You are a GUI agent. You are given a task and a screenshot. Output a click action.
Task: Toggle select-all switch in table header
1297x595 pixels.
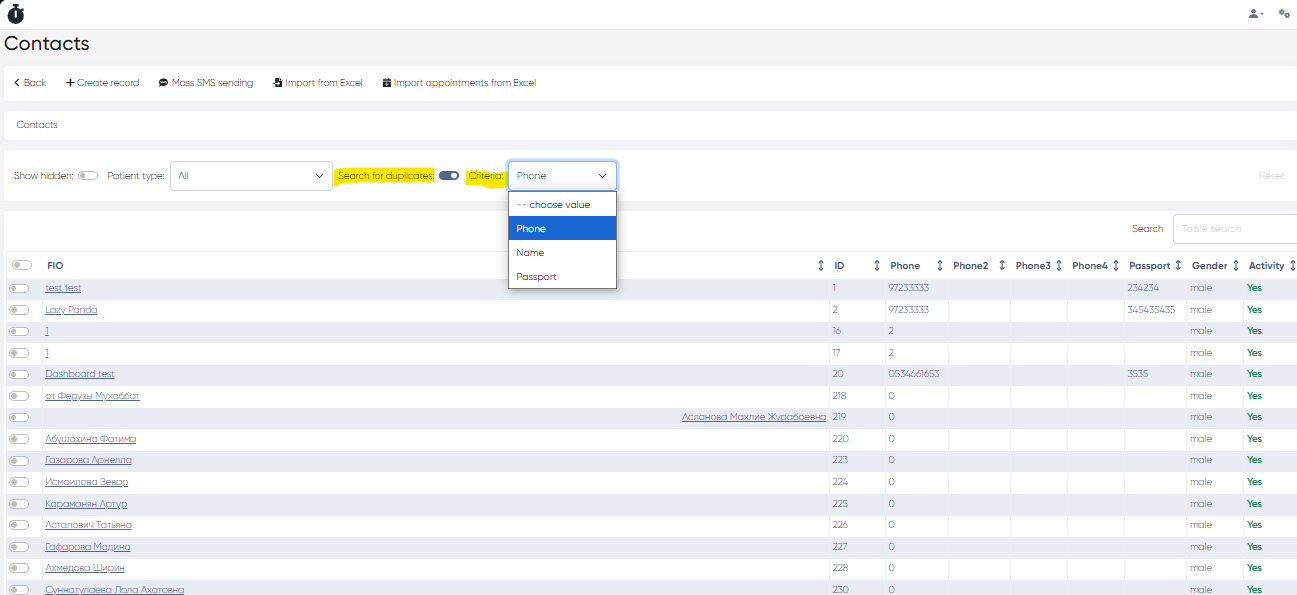pos(21,266)
